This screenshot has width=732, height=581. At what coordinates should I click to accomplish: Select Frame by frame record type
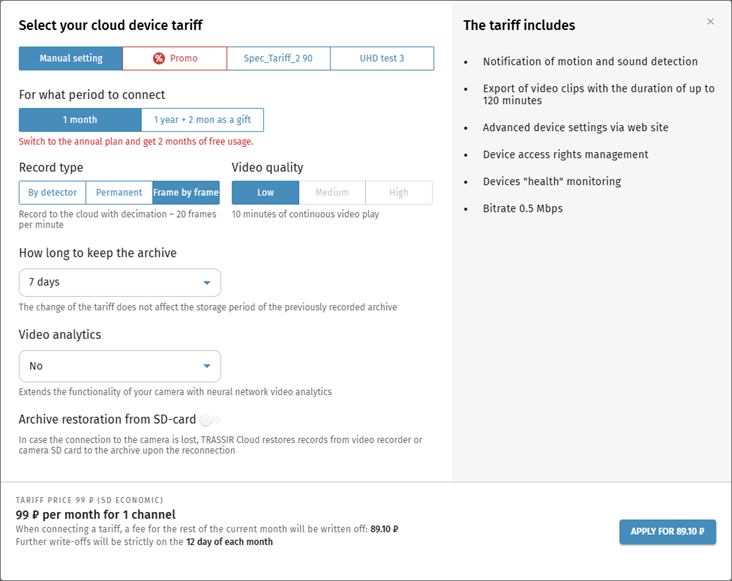pos(186,193)
